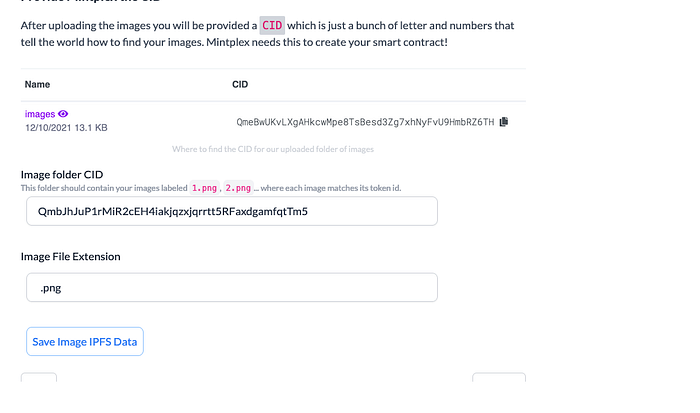Click the Name column header
700x413 pixels.
[x=37, y=85]
